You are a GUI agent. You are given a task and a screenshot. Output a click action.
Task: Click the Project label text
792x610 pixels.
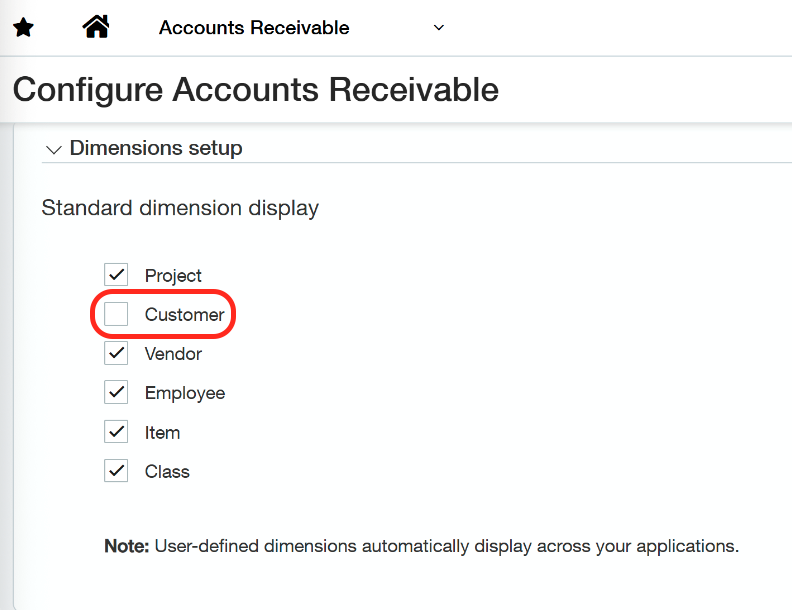[x=173, y=275]
